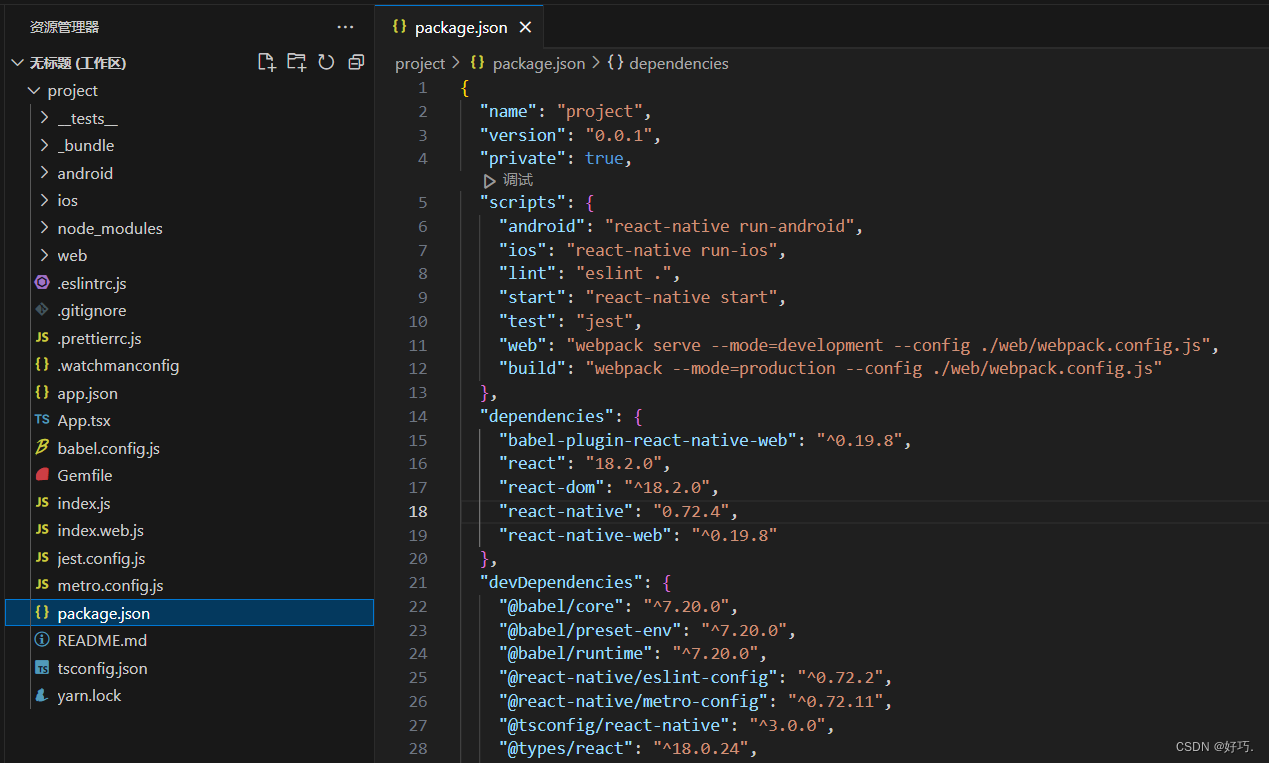Create a new folder in workspace

(296, 62)
